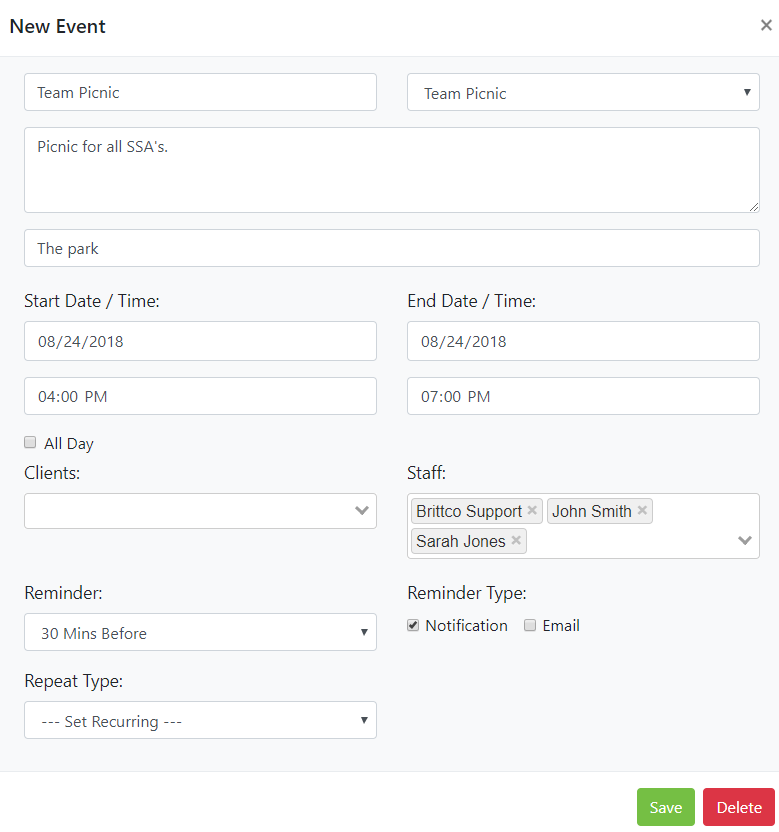Screen dimensions: 779x832
Task: Click the location field The park
Action: (x=391, y=249)
